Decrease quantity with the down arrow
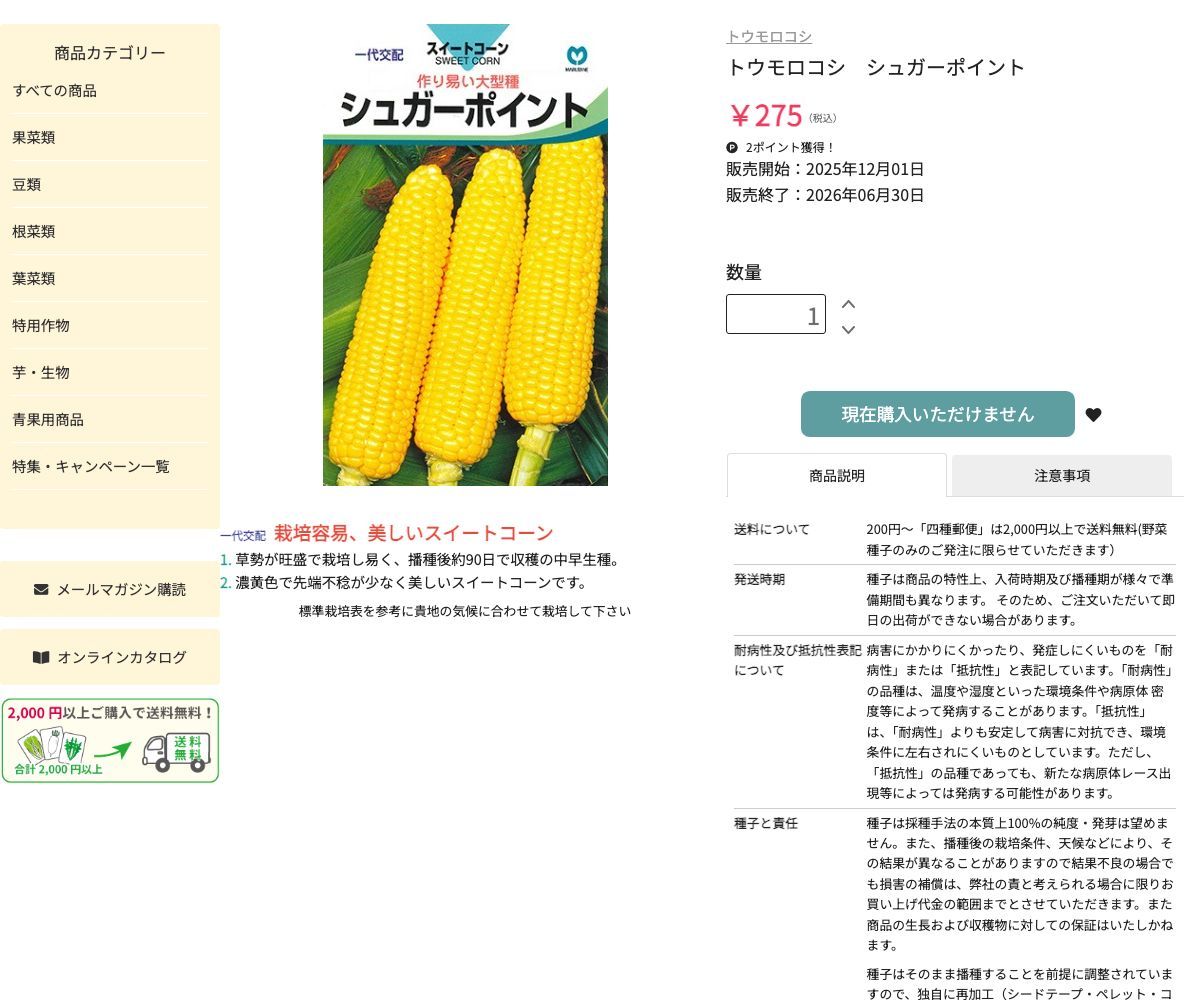Image resolution: width=1200 pixels, height=1000 pixels. point(848,329)
